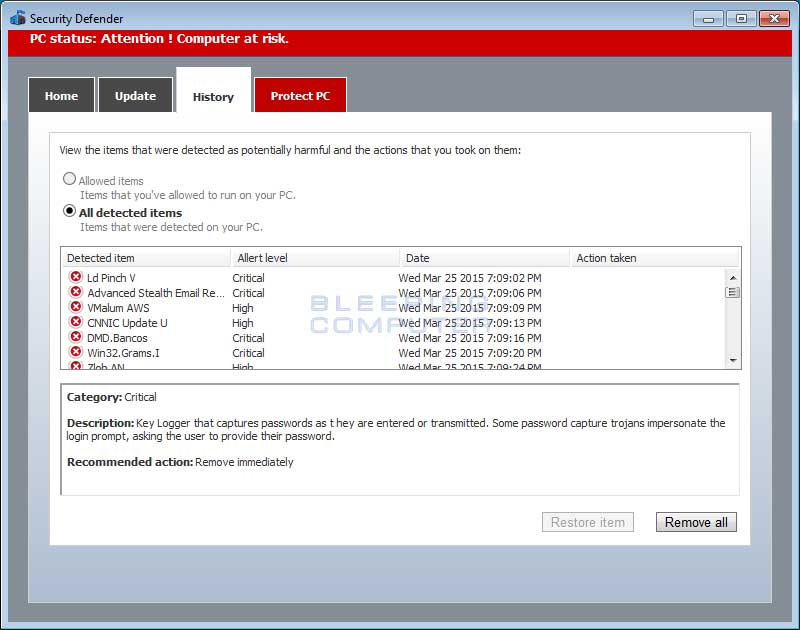The image size is (800, 630).
Task: Click the red X icon for Advanced Stealth Email
Action: [77, 293]
